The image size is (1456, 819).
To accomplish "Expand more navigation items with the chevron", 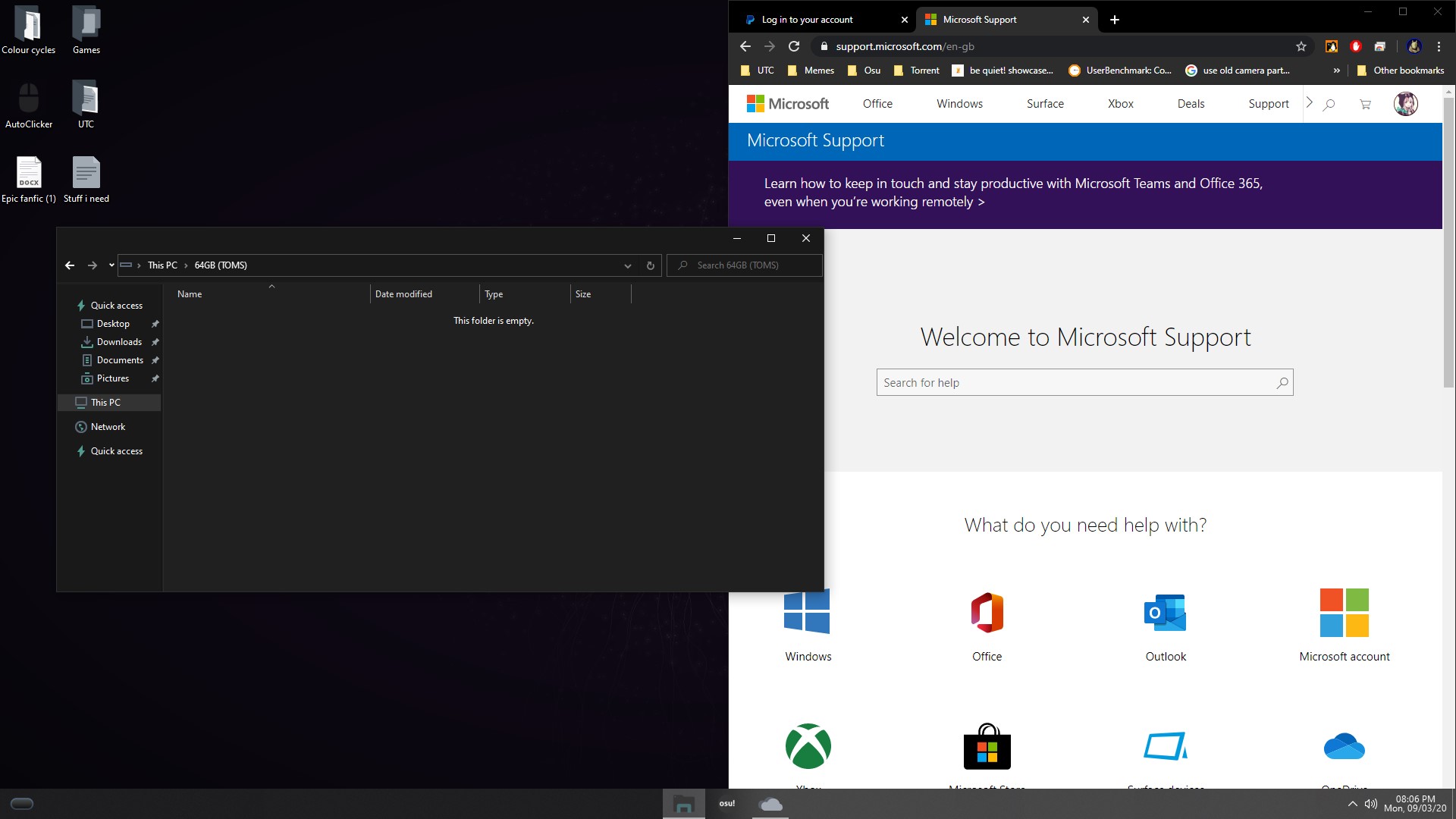I will [1309, 102].
